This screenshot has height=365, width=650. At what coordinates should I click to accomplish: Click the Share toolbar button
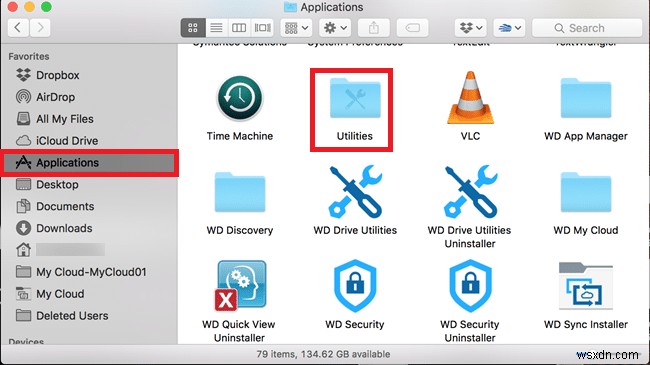point(374,28)
